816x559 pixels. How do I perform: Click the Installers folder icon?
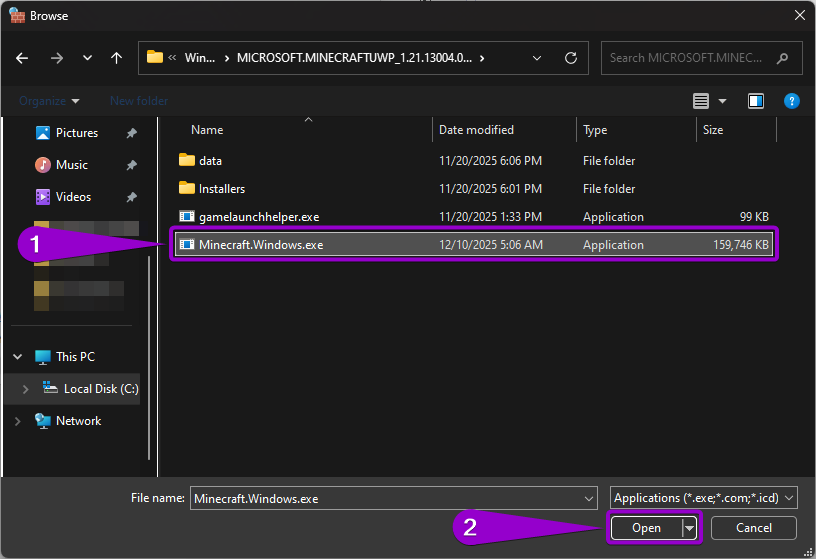[x=187, y=188]
